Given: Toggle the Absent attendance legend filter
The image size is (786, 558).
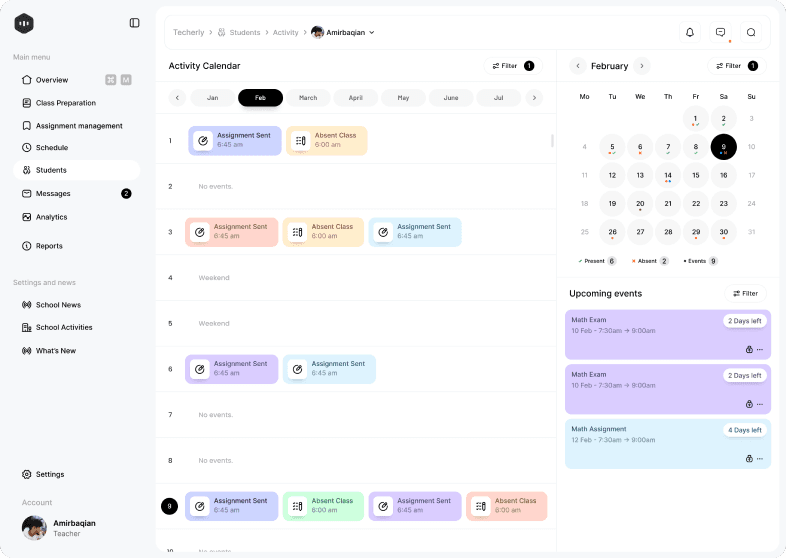Looking at the screenshot, I should click(650, 261).
